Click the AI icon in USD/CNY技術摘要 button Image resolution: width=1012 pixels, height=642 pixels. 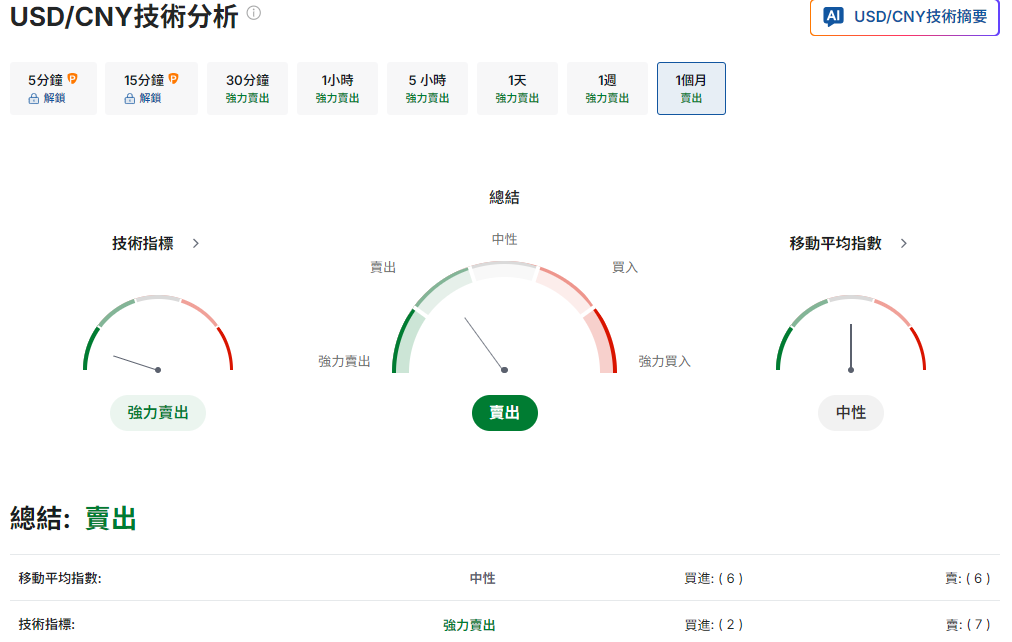[x=833, y=17]
